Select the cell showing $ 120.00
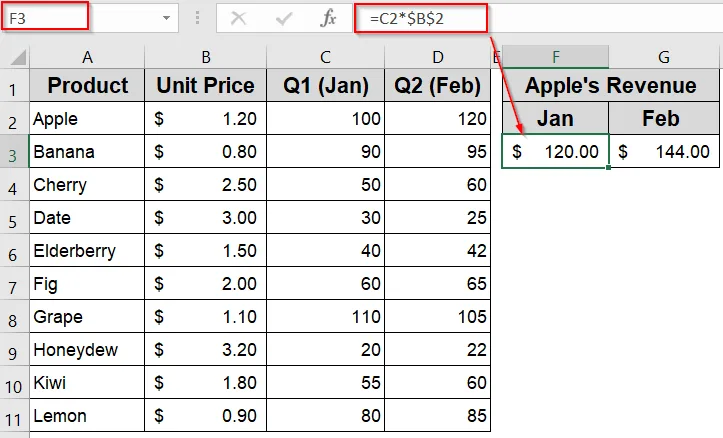Image resolution: width=723 pixels, height=438 pixels. [556, 152]
